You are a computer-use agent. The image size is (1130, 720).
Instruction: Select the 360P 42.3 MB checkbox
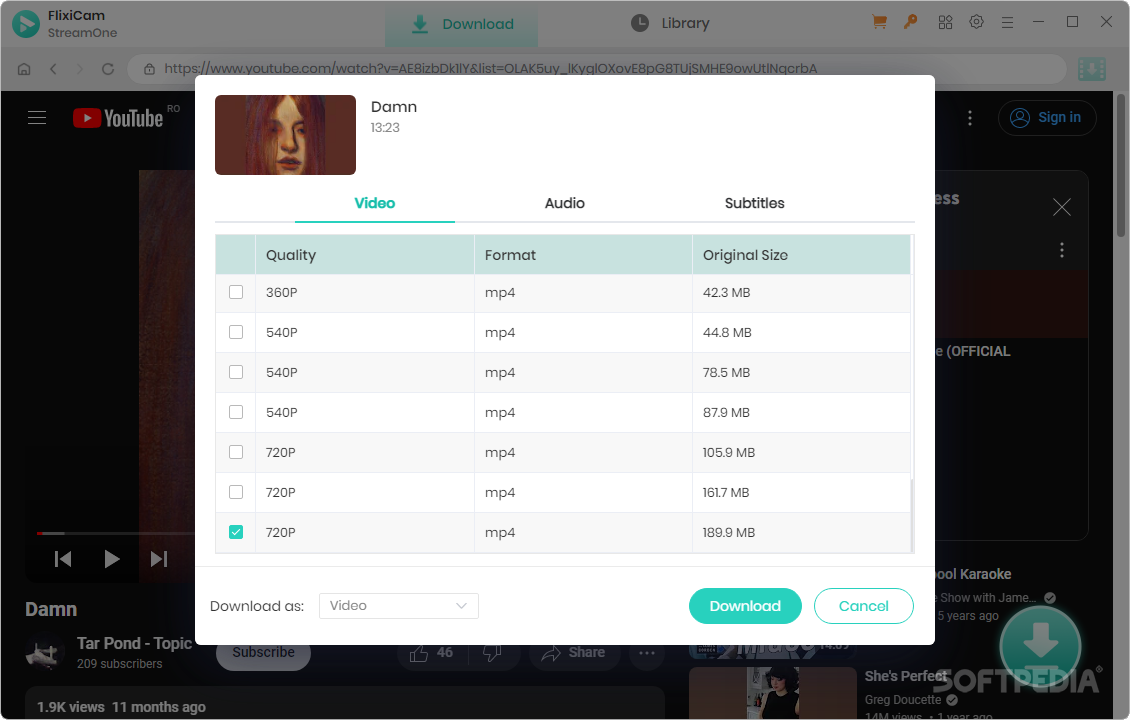pos(236,292)
